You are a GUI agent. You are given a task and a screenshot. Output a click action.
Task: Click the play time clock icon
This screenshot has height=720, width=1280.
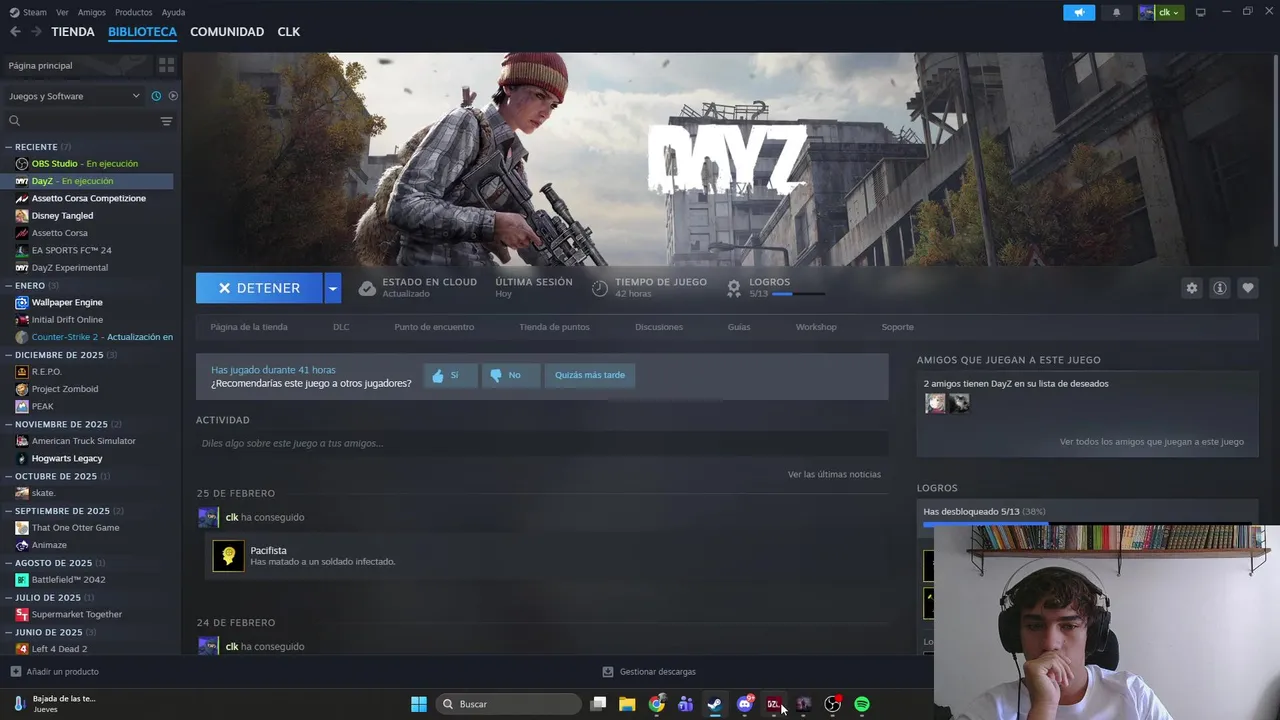600,288
